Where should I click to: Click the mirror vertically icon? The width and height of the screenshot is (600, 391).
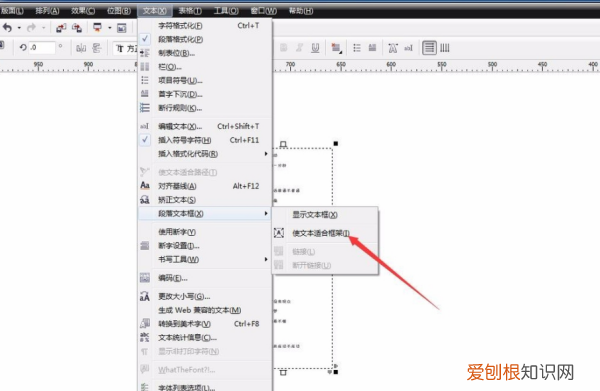[x=97, y=48]
